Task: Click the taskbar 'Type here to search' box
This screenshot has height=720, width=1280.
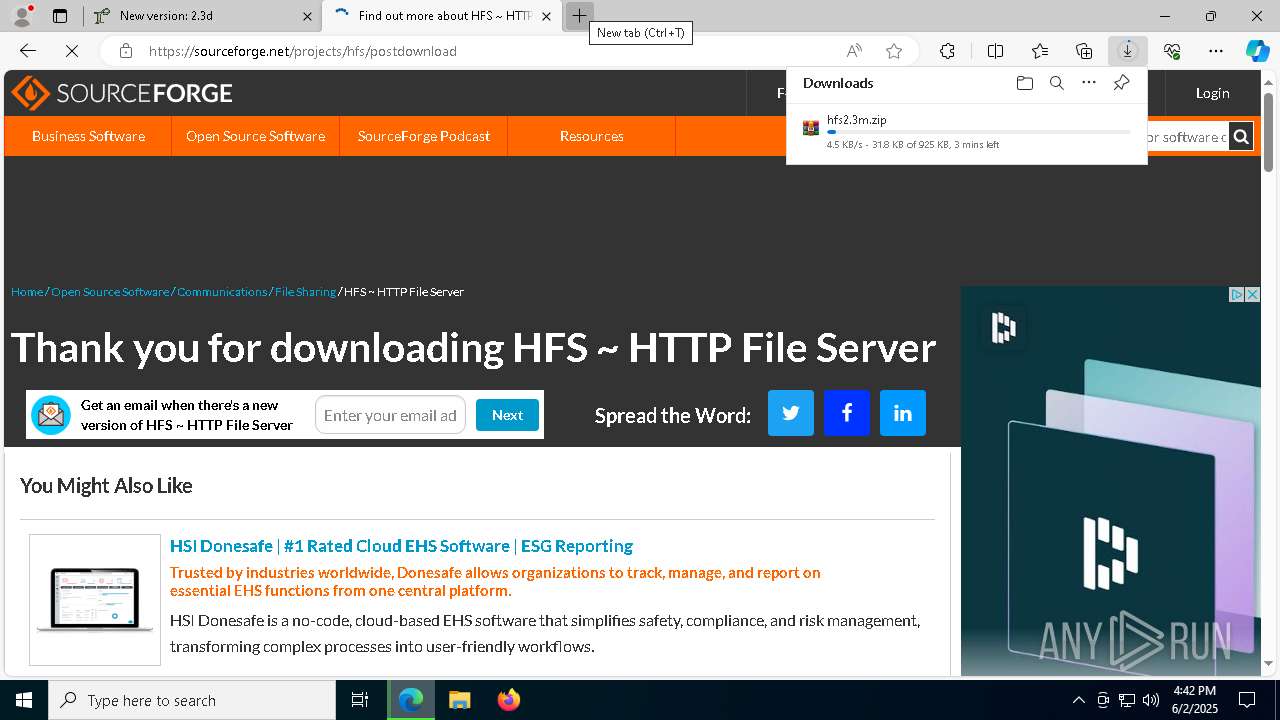Action: point(192,700)
